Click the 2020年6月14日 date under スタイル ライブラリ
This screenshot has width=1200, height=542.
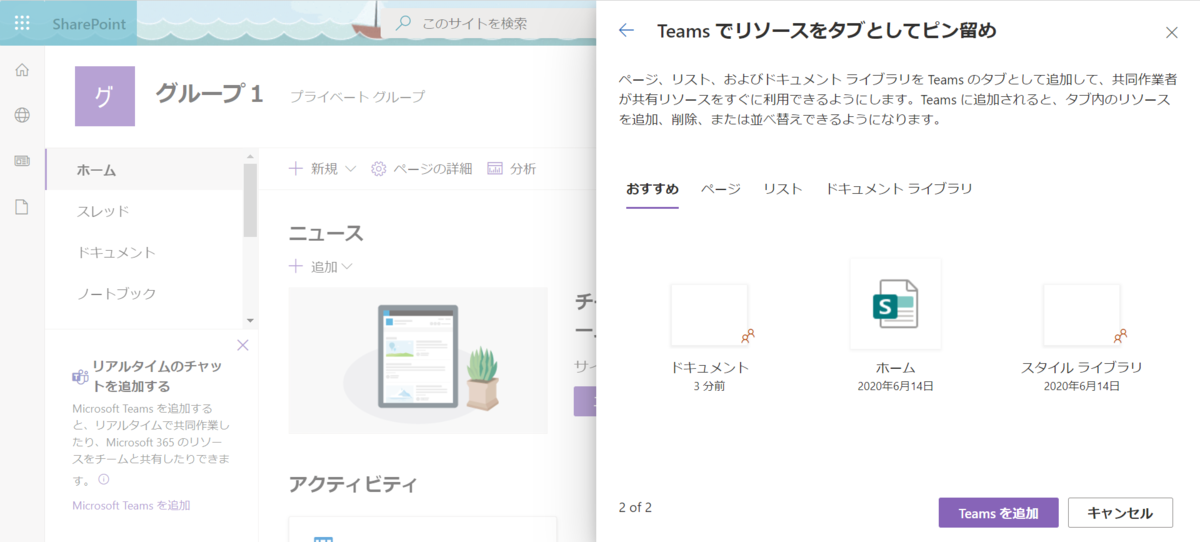[1082, 386]
